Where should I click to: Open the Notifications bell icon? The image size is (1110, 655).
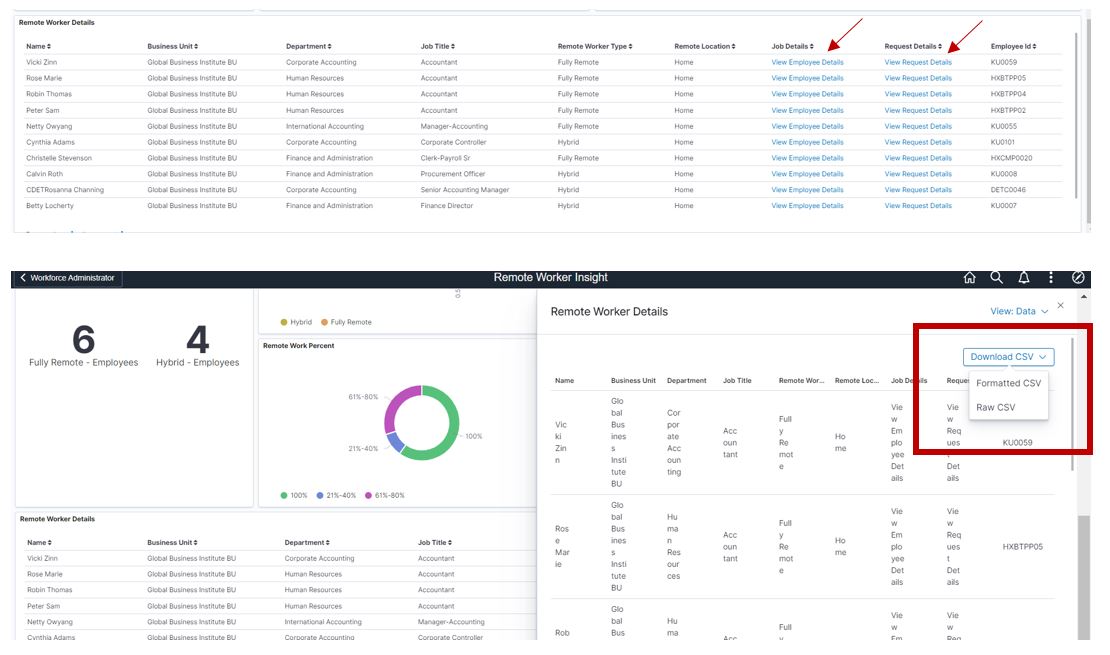tap(1023, 278)
